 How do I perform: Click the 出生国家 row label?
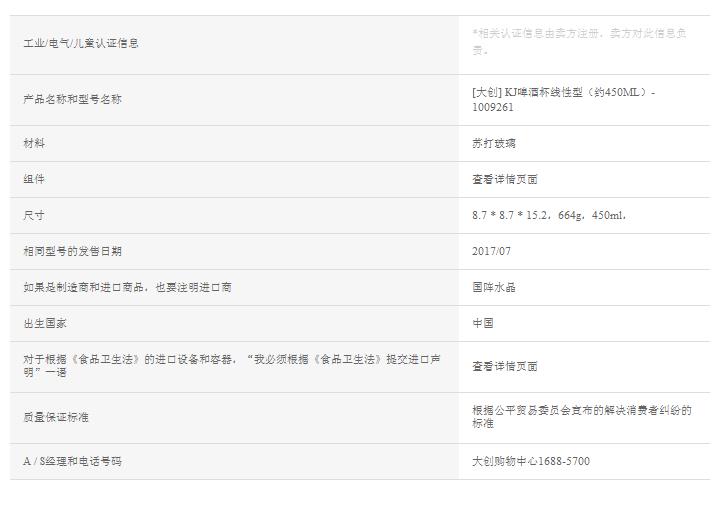pyautogui.click(x=45, y=323)
